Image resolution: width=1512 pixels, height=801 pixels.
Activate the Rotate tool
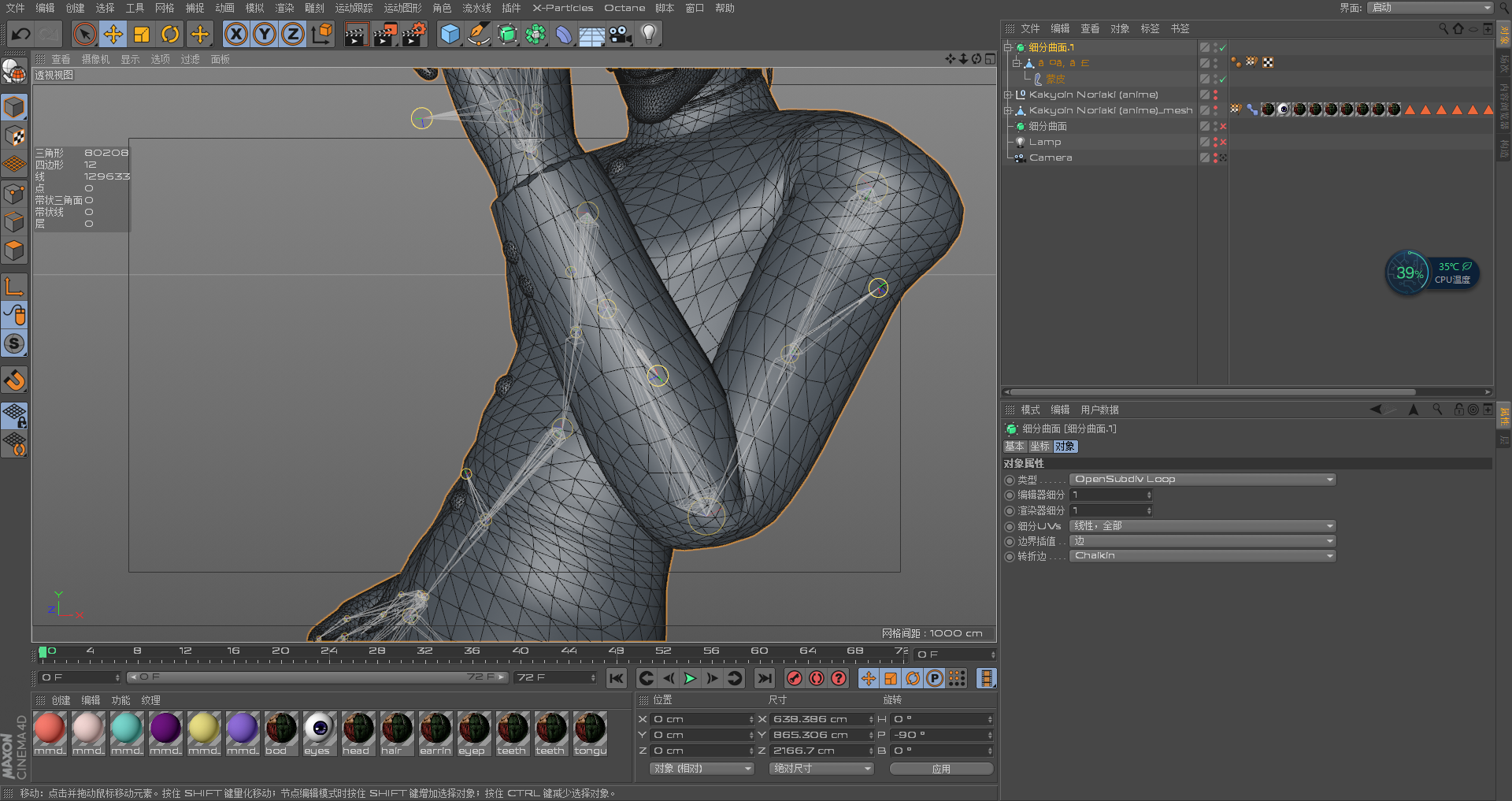pos(170,34)
